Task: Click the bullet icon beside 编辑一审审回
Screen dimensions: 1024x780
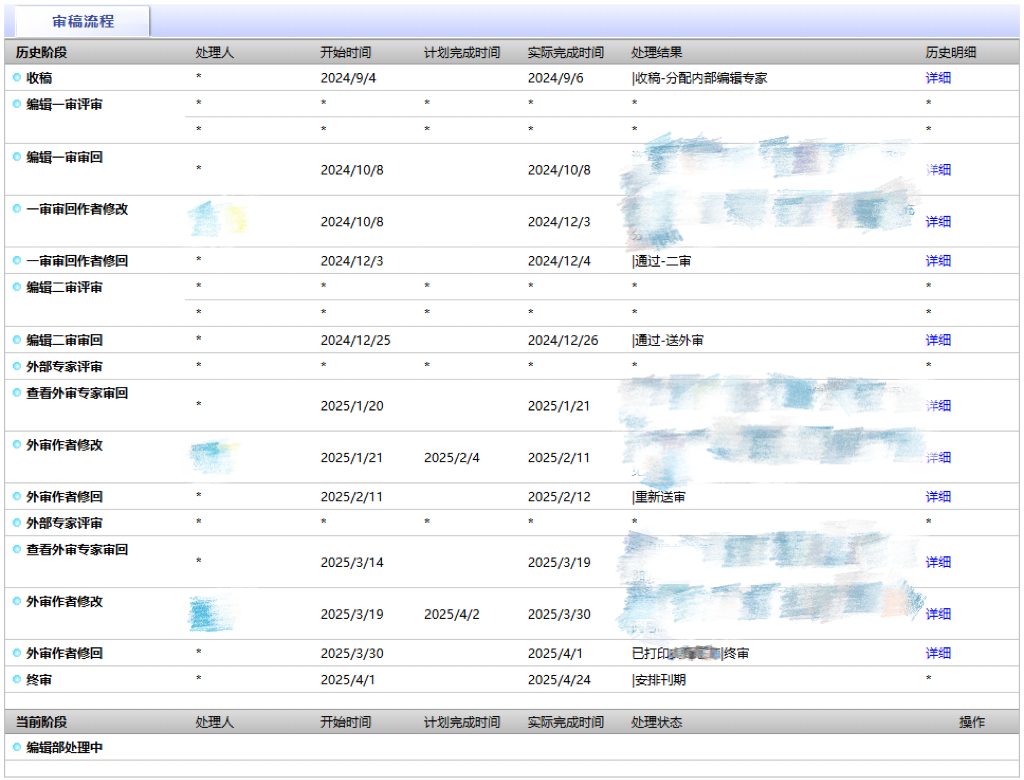Action: 17,157
